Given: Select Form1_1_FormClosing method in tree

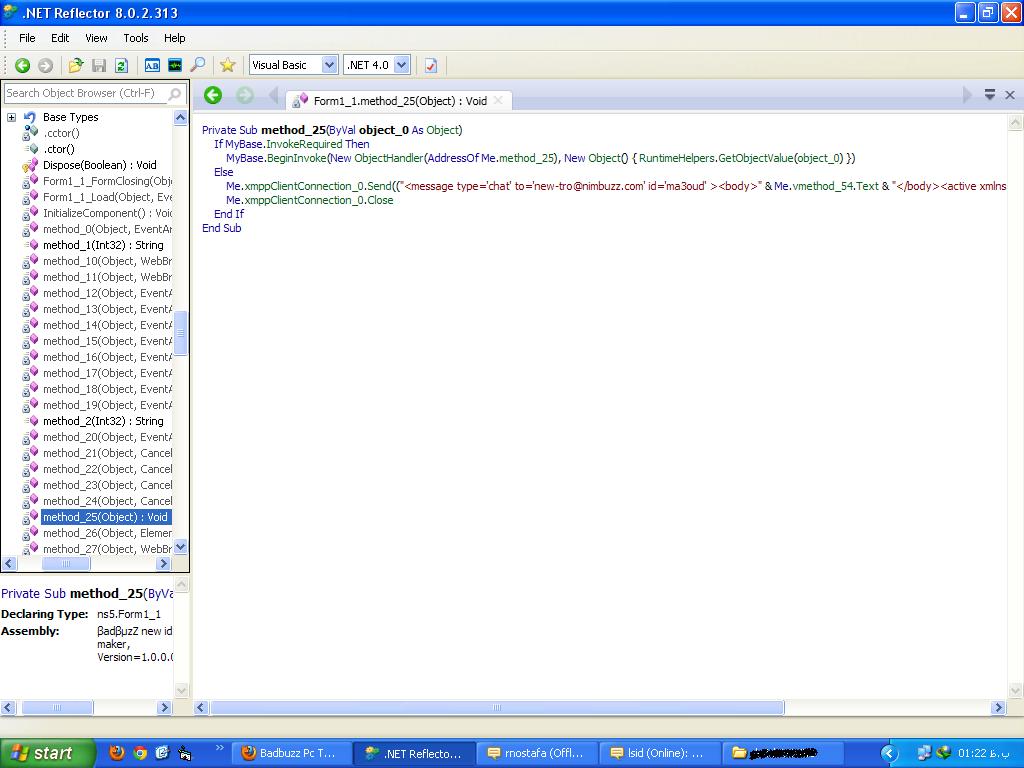Looking at the screenshot, I should tap(107, 181).
